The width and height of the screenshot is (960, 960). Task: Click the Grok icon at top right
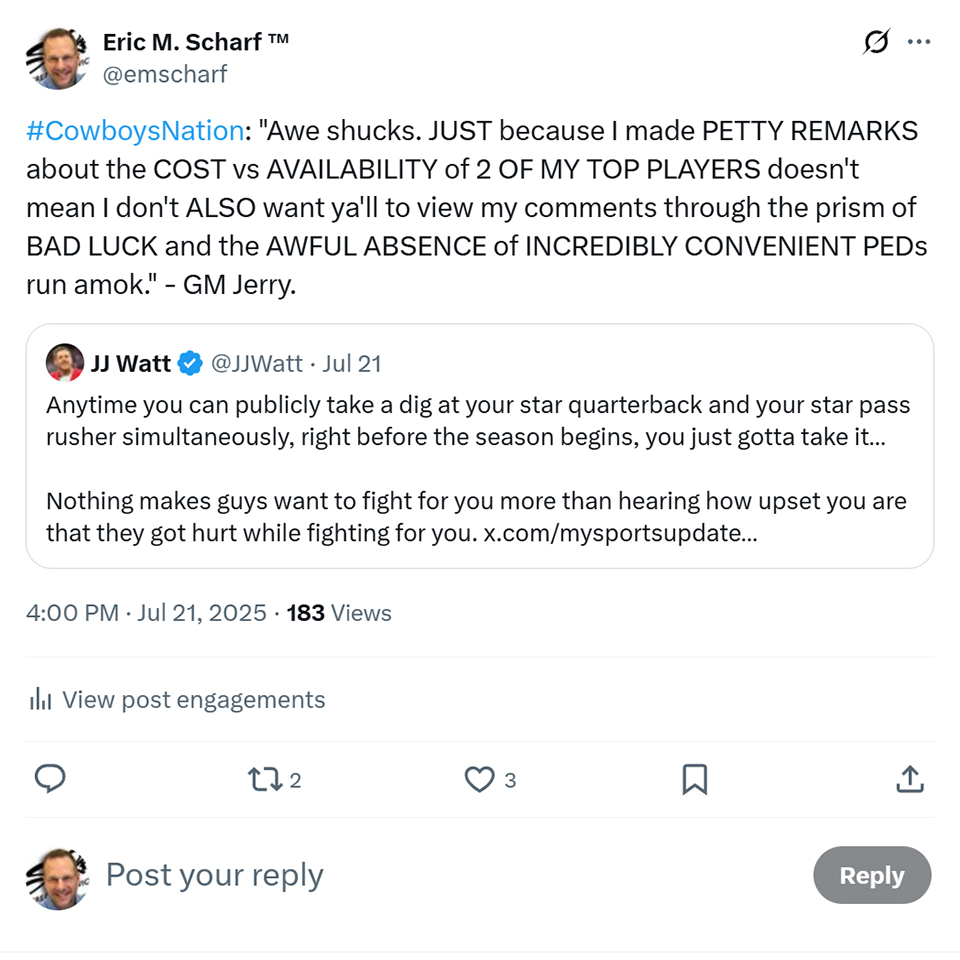(876, 42)
